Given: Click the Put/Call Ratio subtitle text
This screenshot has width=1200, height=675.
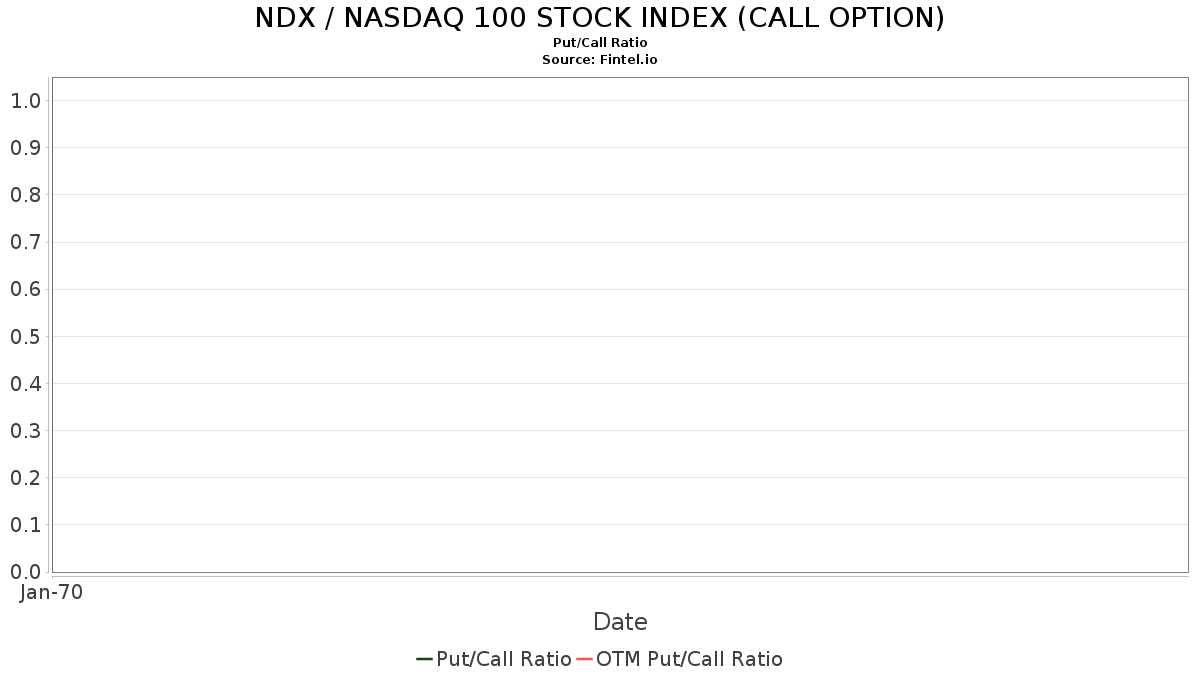Looking at the screenshot, I should tap(600, 43).
